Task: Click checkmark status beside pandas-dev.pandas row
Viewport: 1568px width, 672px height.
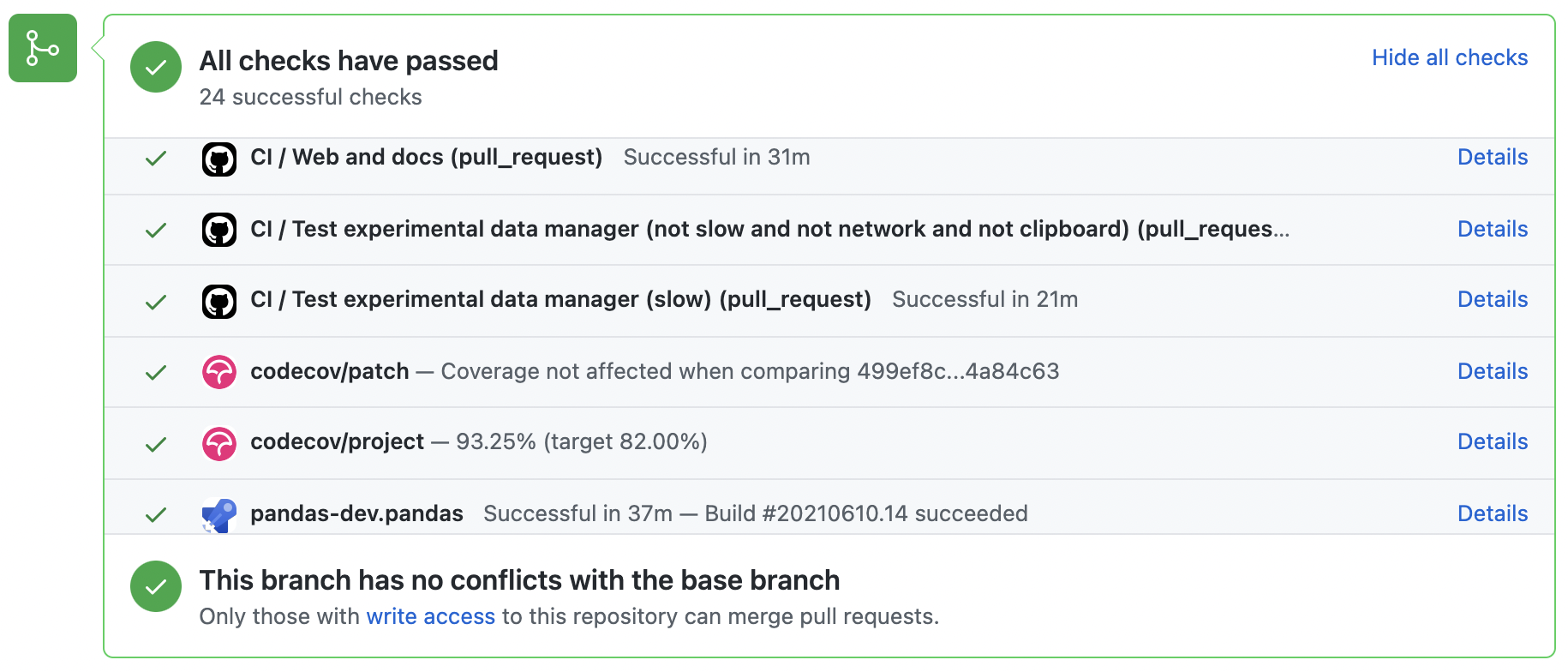Action: click(156, 515)
